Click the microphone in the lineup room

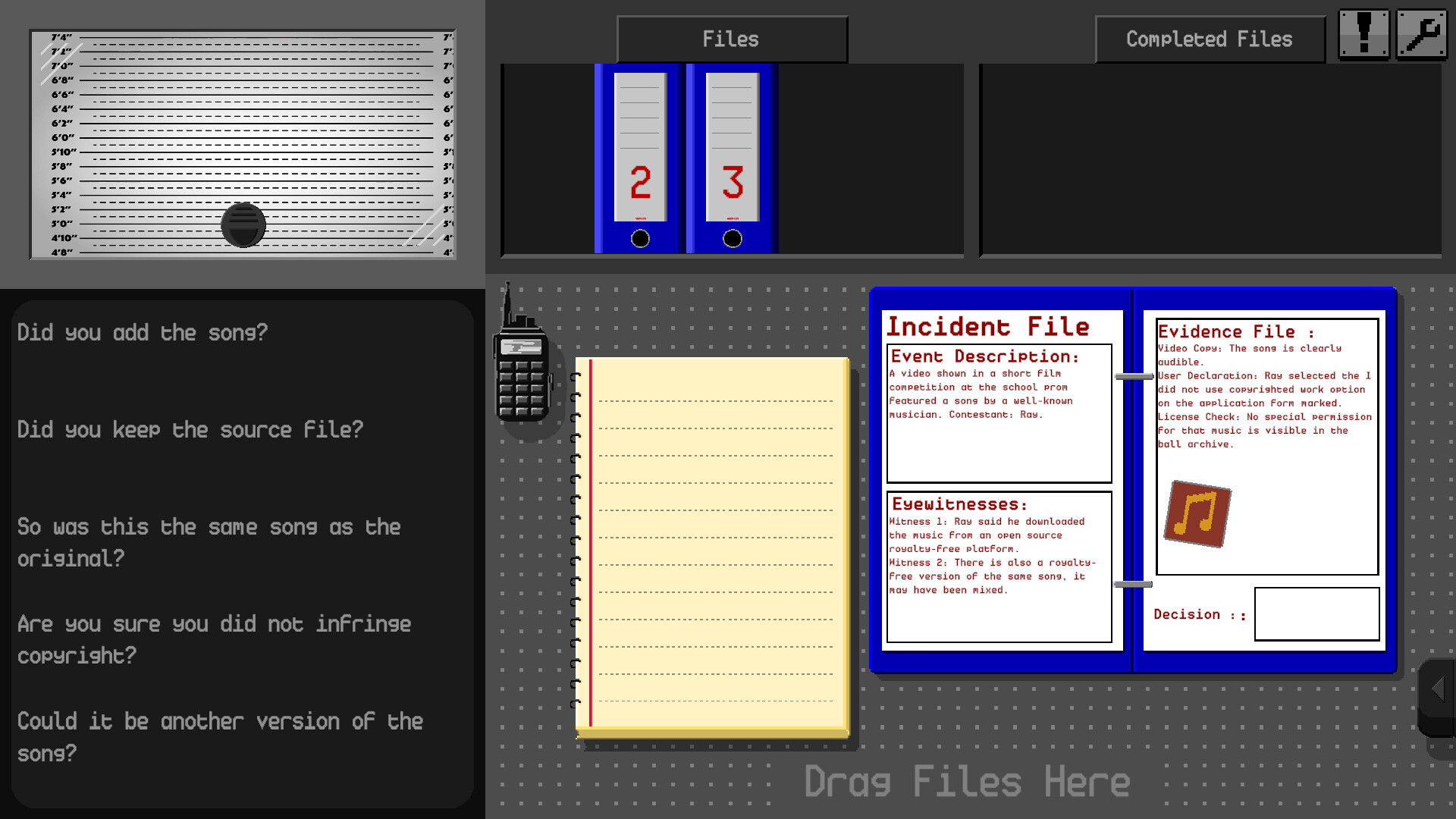(242, 223)
